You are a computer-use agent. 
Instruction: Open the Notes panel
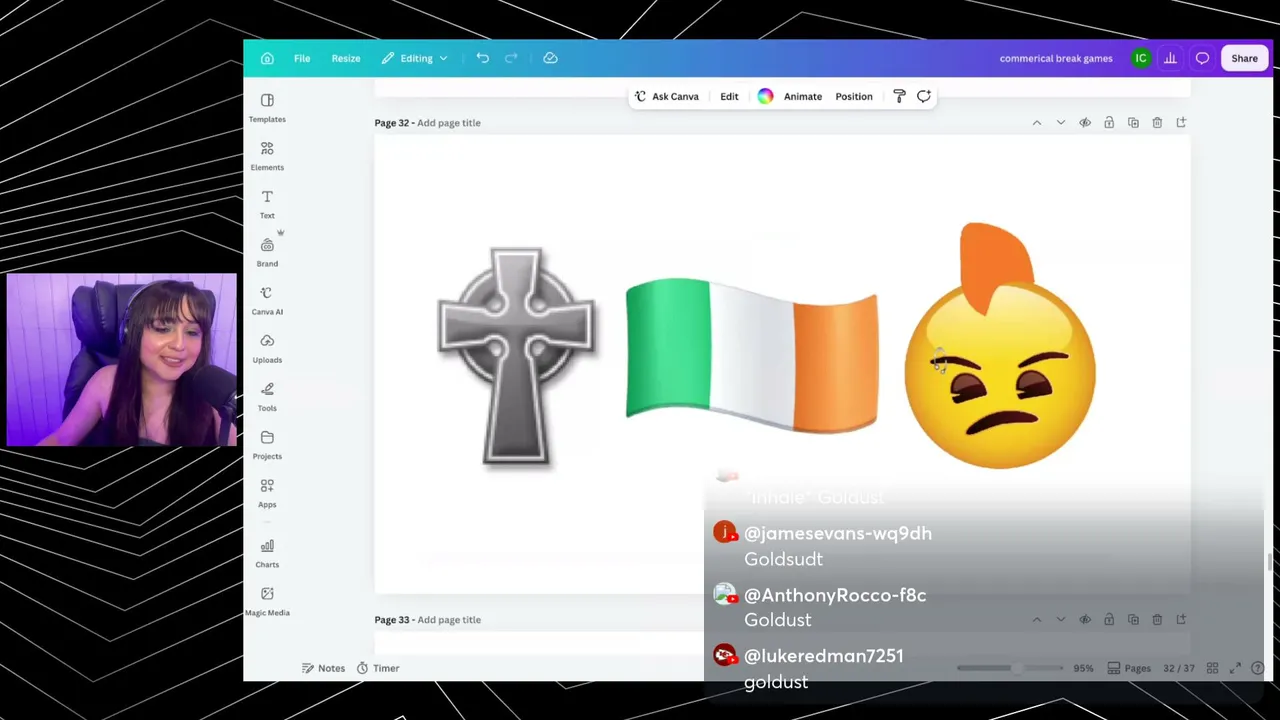pyautogui.click(x=324, y=668)
